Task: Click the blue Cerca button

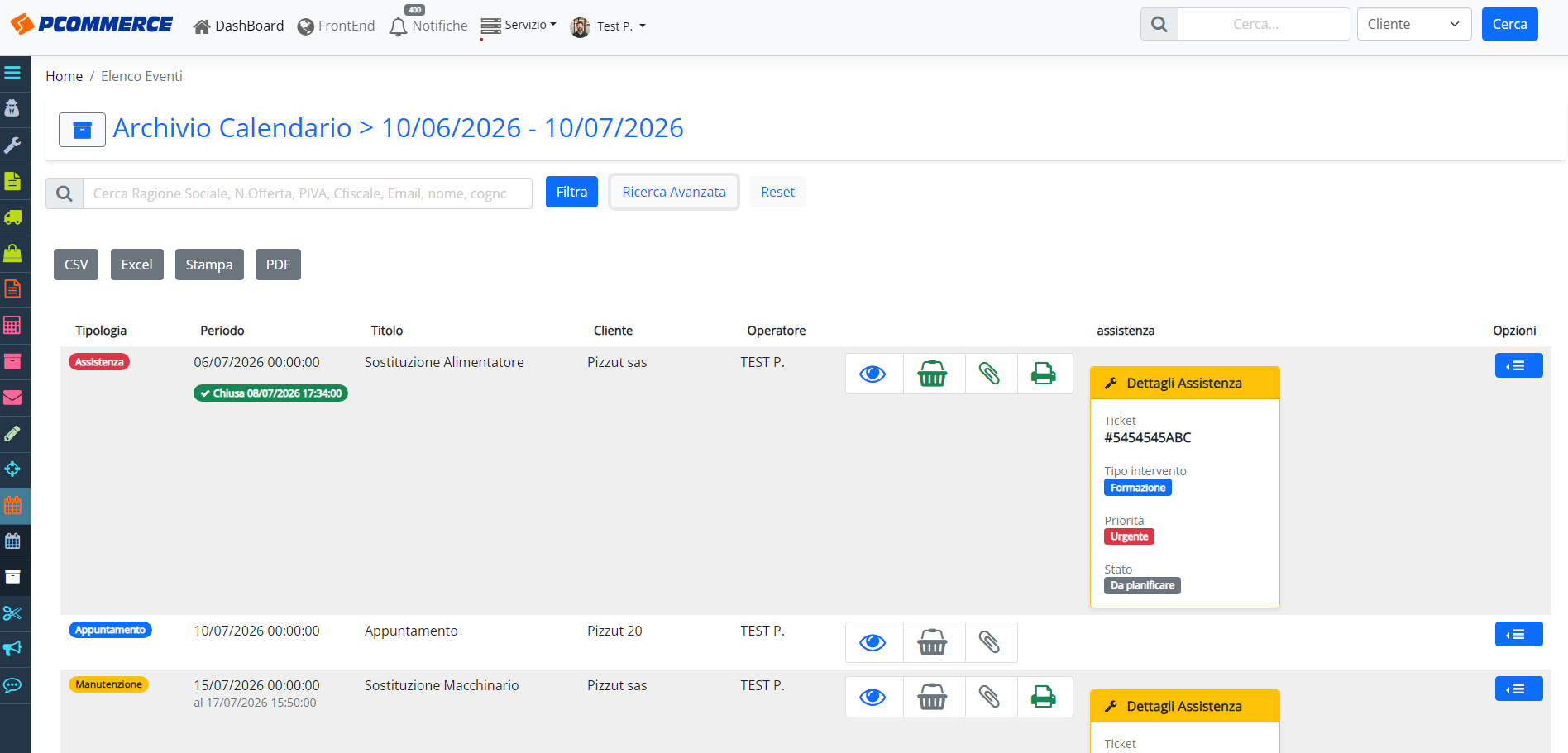Action: [1509, 24]
